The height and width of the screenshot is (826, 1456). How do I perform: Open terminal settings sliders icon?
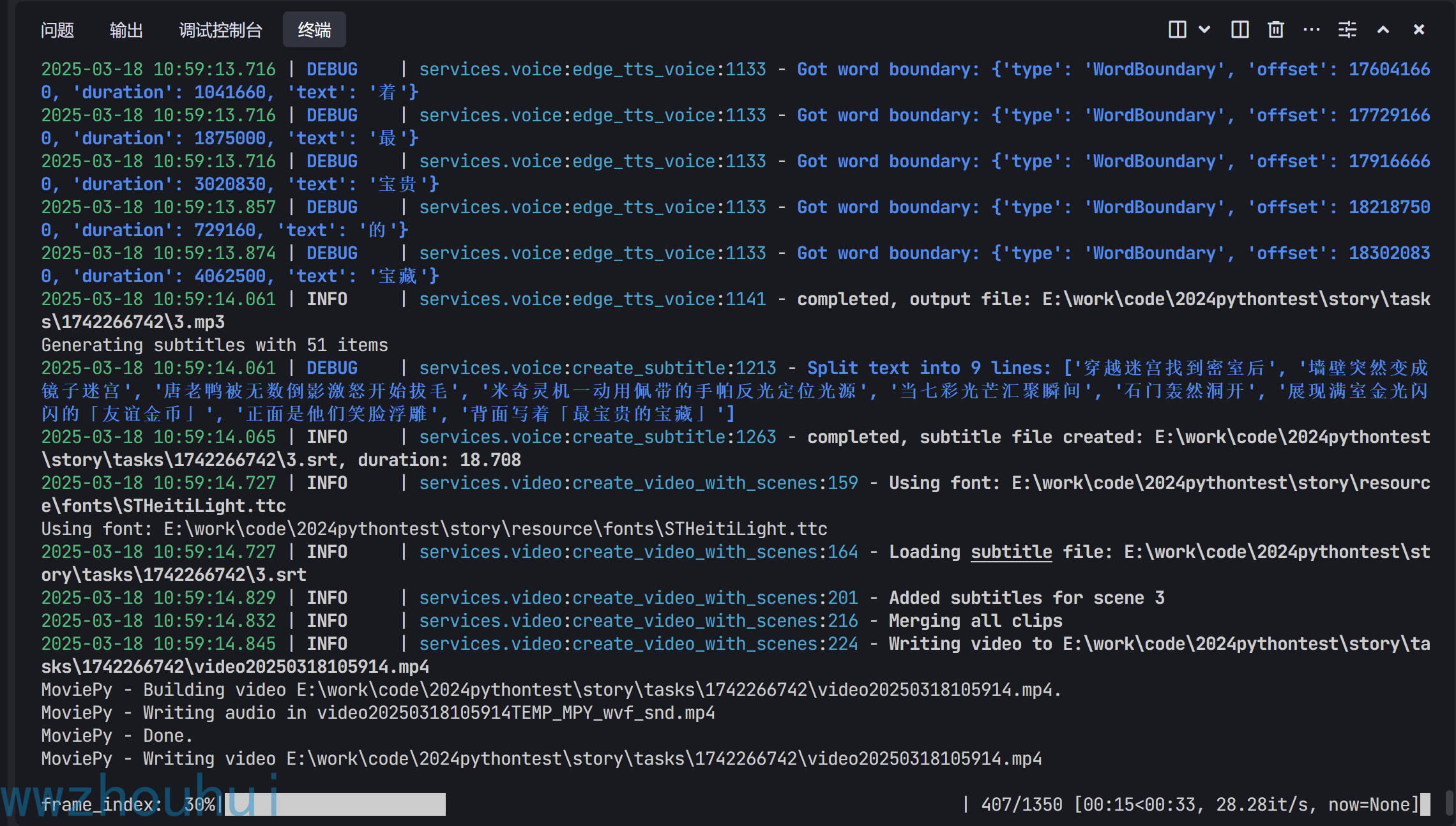coord(1347,29)
